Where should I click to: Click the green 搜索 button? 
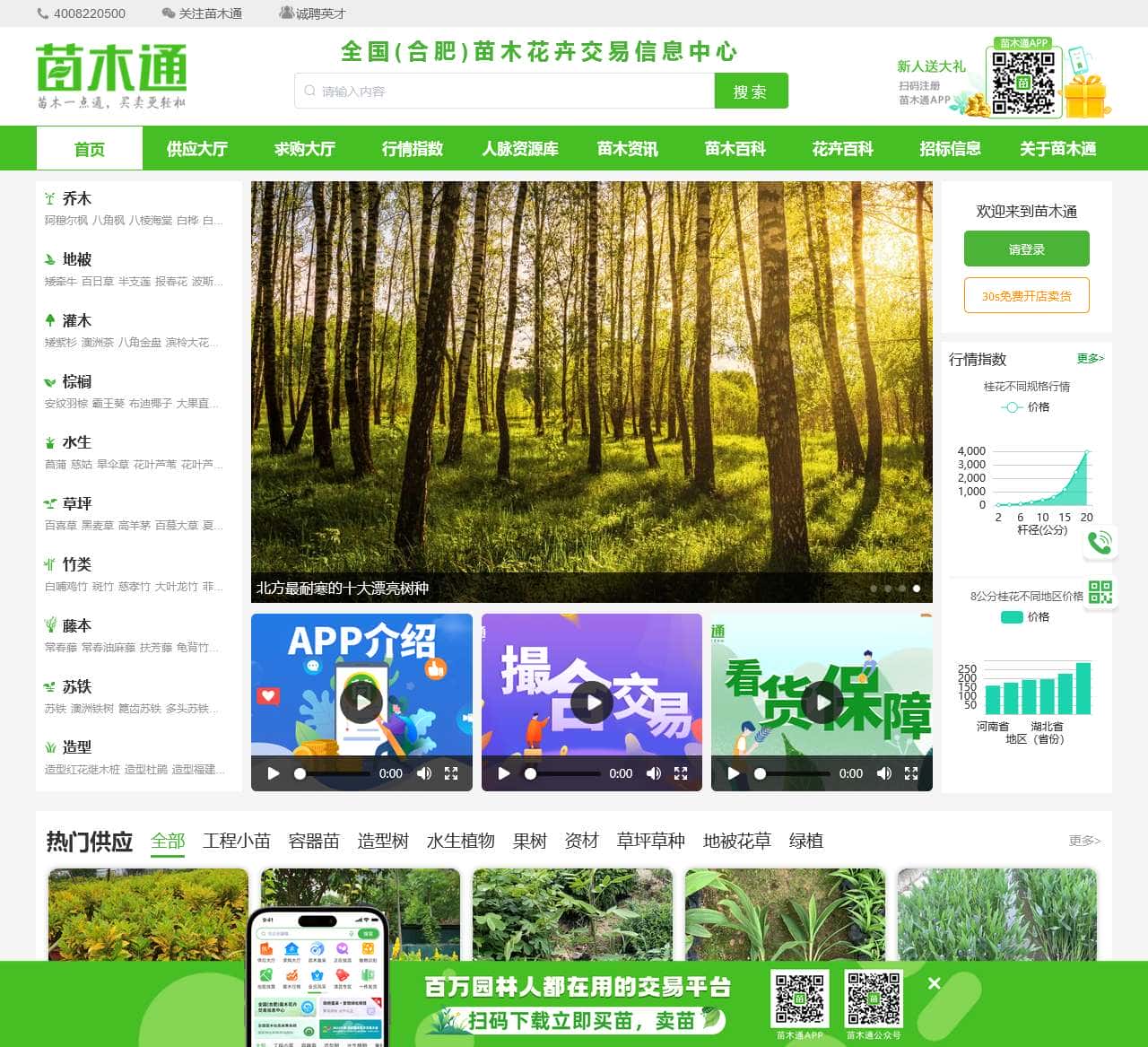[751, 91]
